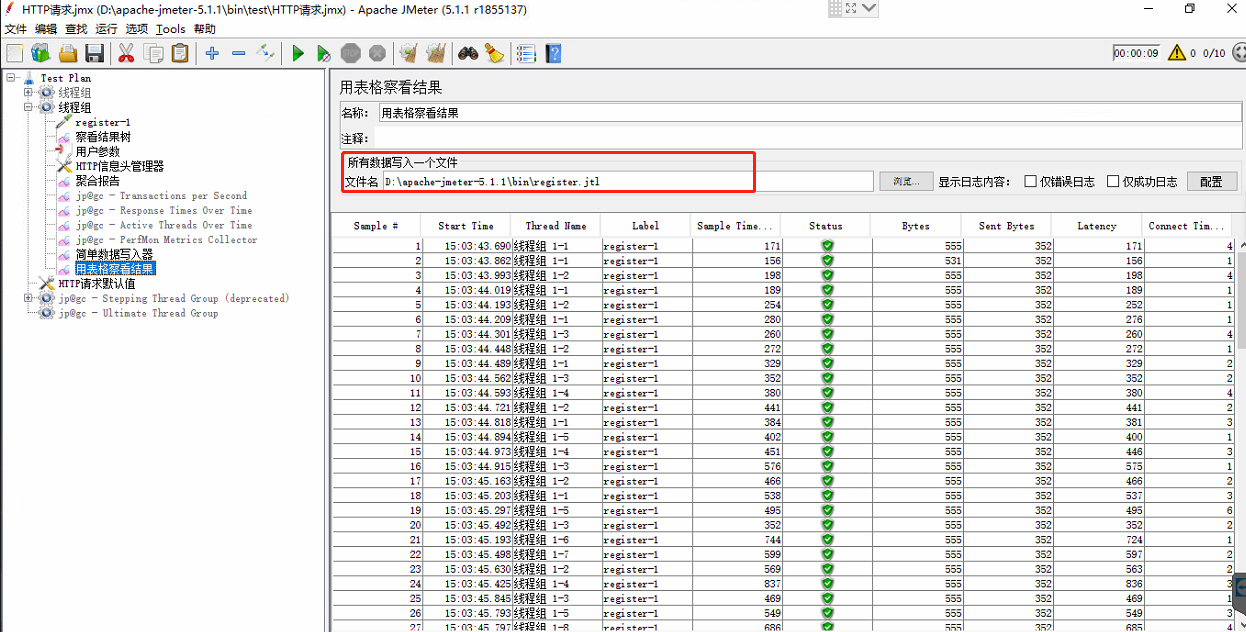Collapse the Test Plan tree node
The image size is (1246, 632).
[x=9, y=77]
